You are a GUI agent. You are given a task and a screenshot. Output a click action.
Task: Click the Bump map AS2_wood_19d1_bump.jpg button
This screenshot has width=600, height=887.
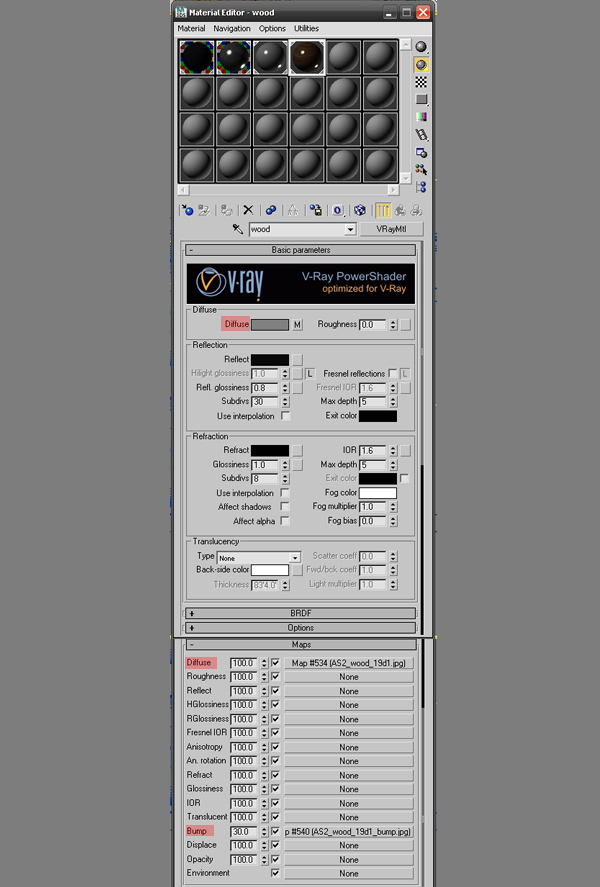pos(348,831)
